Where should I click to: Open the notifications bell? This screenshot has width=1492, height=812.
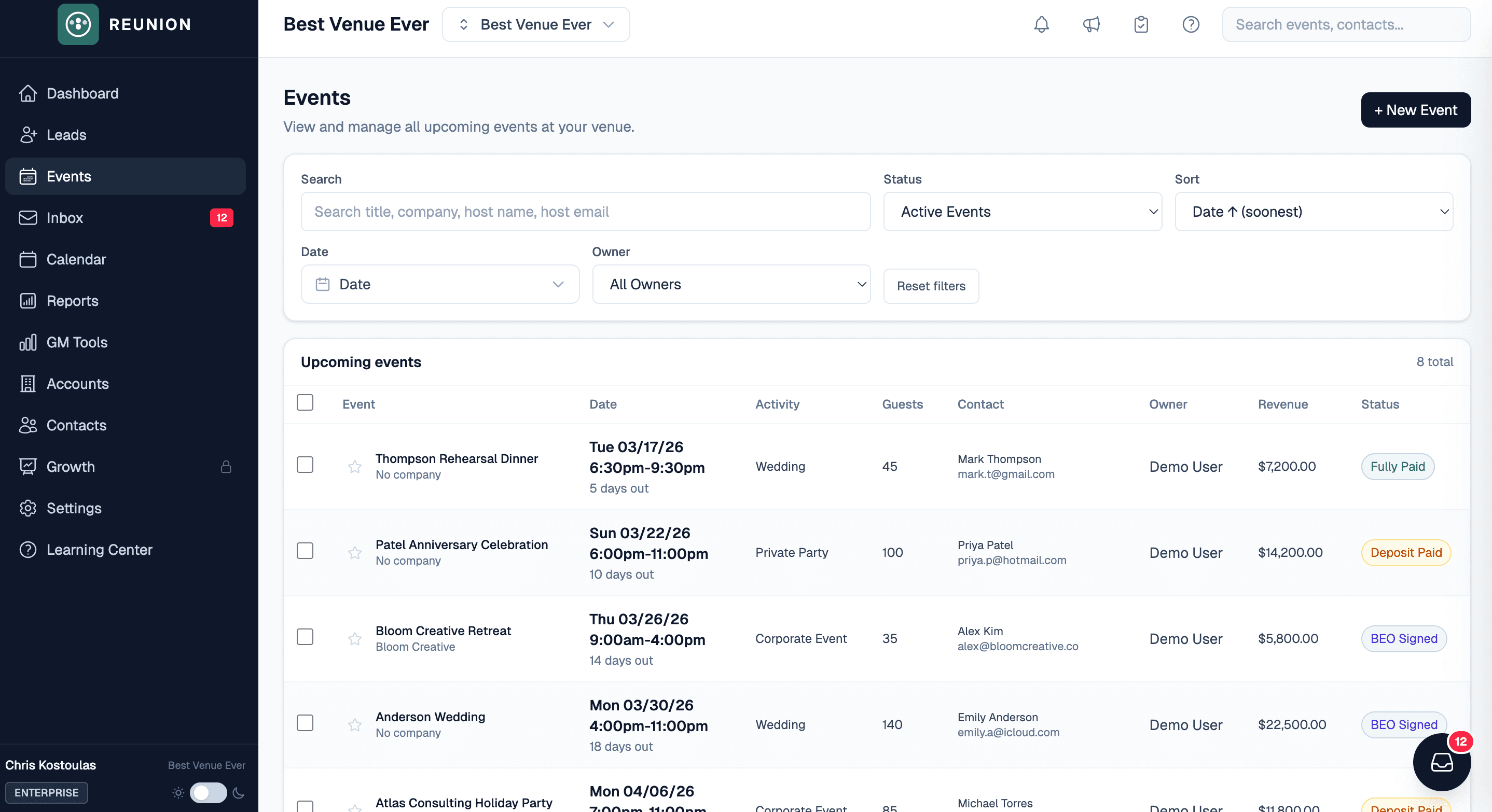(x=1041, y=24)
